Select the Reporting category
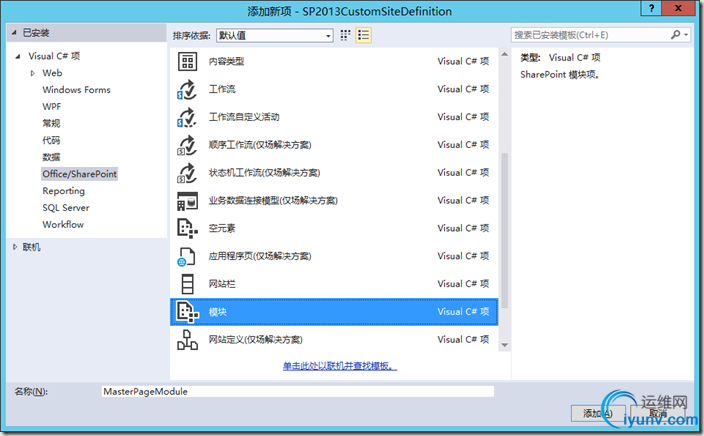Image resolution: width=704 pixels, height=436 pixels. (63, 191)
